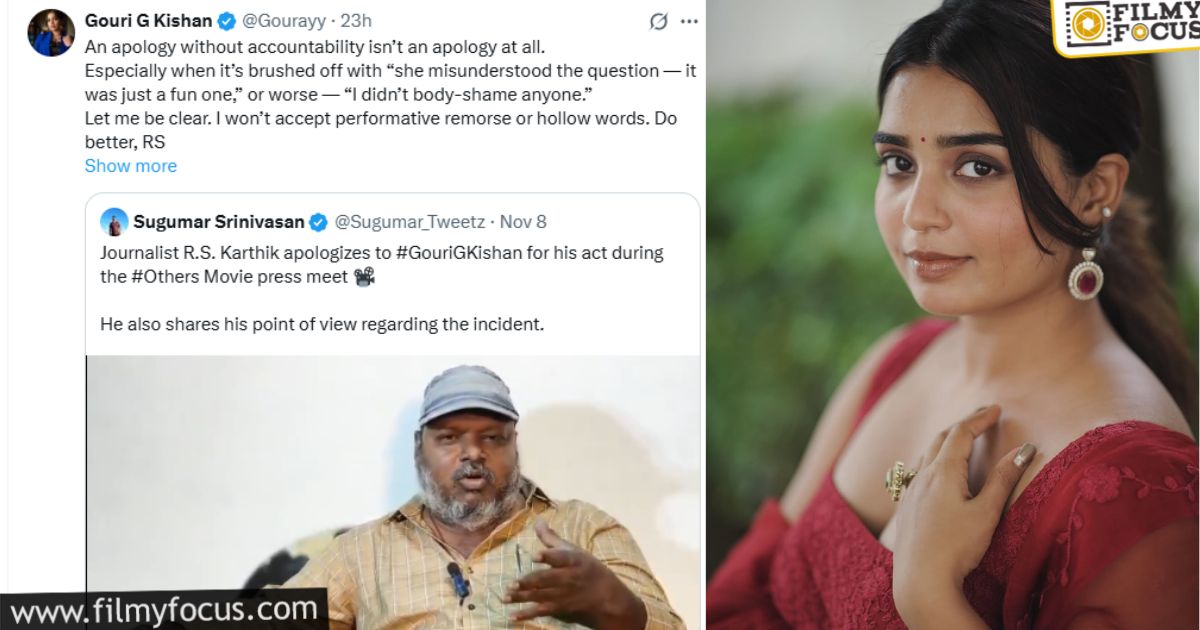Image resolution: width=1200 pixels, height=630 pixels.
Task: Expand the tweet with Show more
Action: (x=130, y=166)
